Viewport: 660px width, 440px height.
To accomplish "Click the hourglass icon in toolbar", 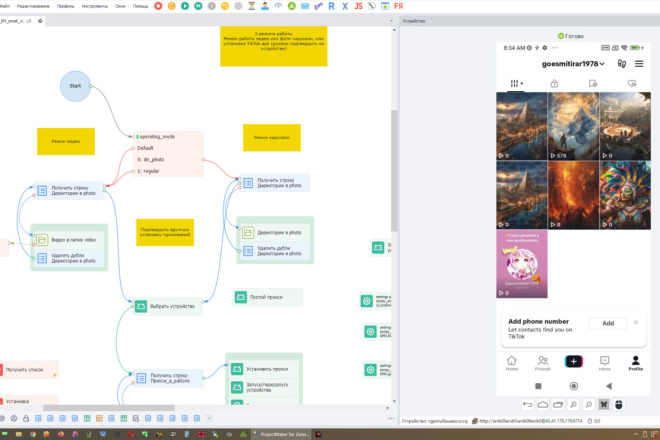I will click(252, 6).
